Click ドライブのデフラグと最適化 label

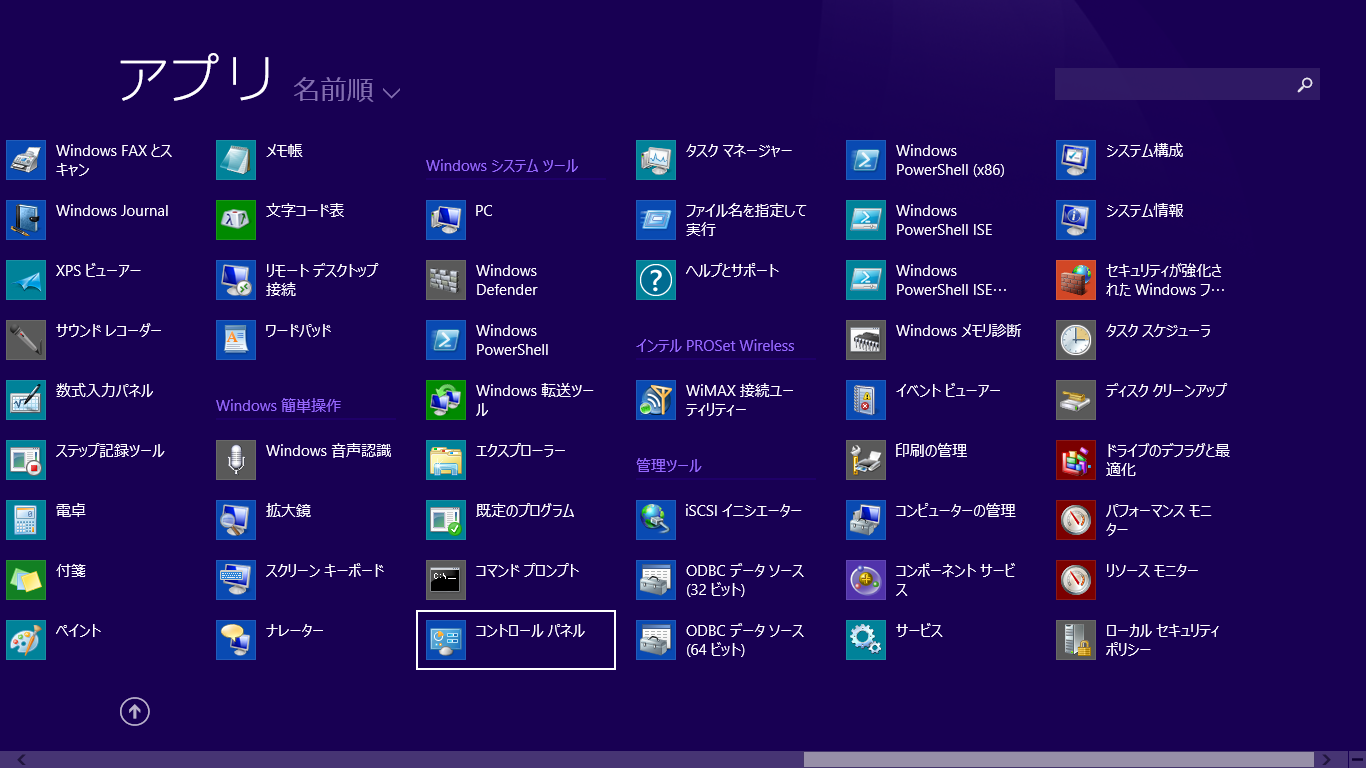pyautogui.click(x=1168, y=460)
